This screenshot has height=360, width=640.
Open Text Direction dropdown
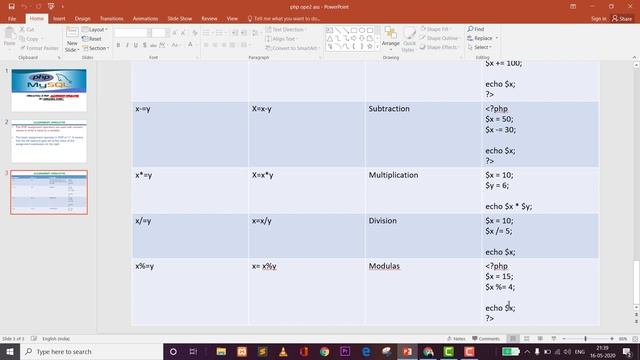click(x=285, y=30)
